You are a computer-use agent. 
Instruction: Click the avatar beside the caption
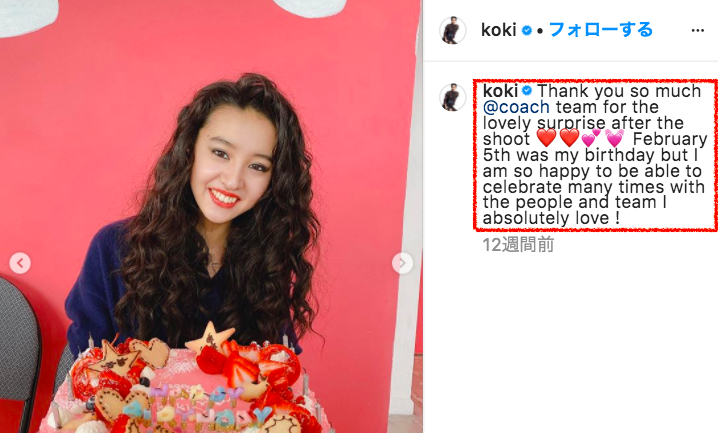pyautogui.click(x=452, y=97)
